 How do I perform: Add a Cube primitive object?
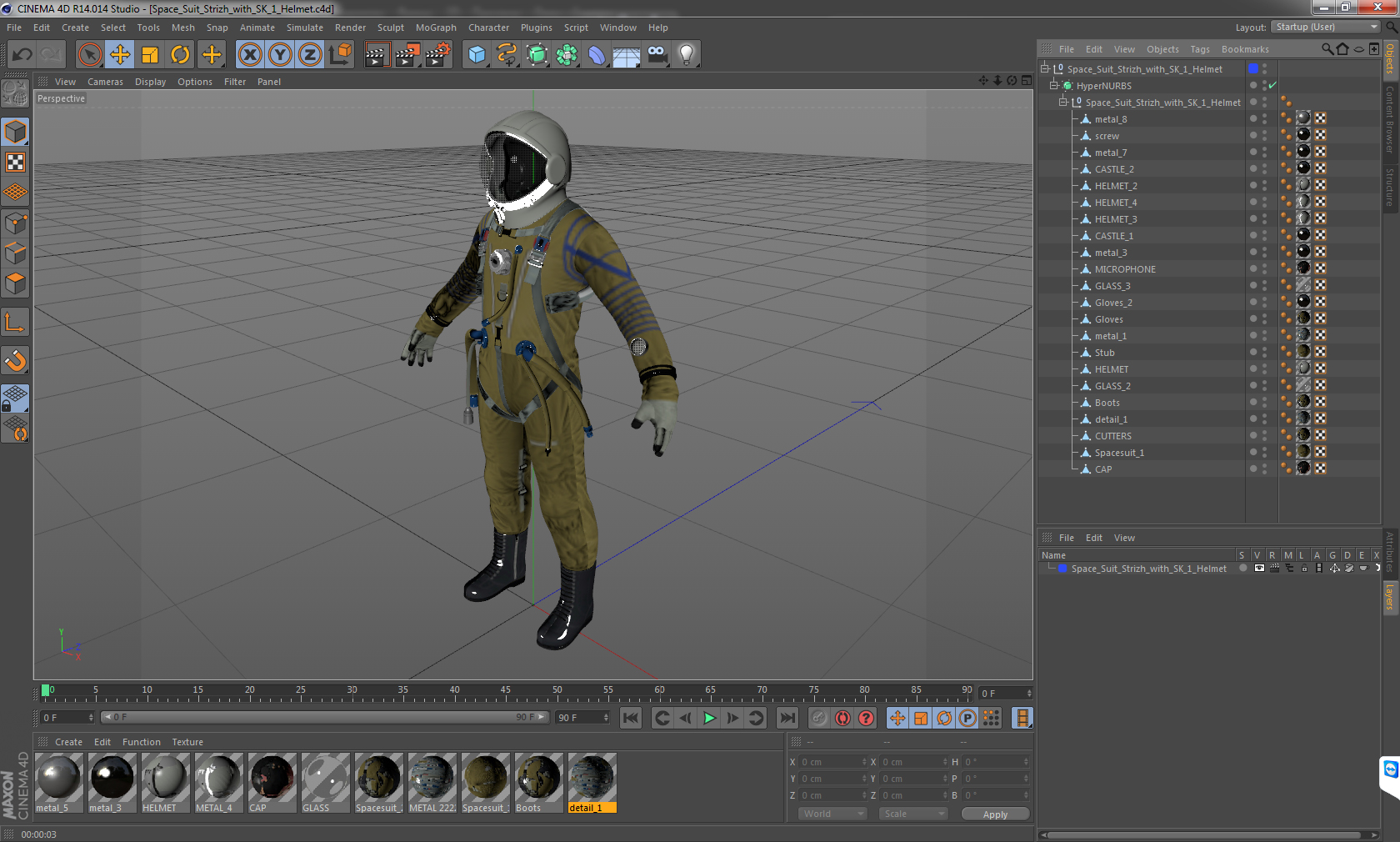(x=477, y=55)
